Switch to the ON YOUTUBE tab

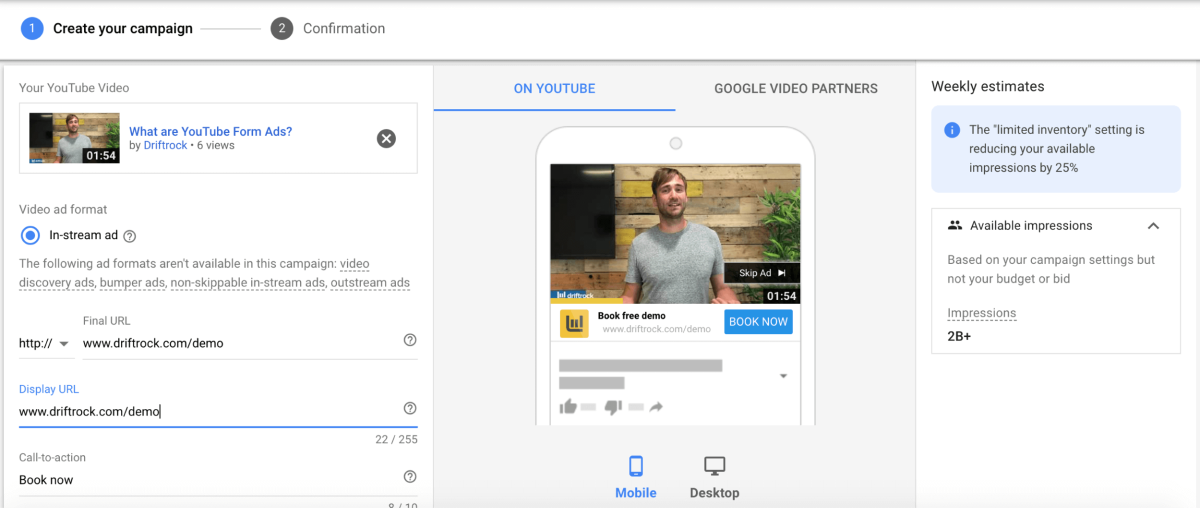pyautogui.click(x=554, y=88)
